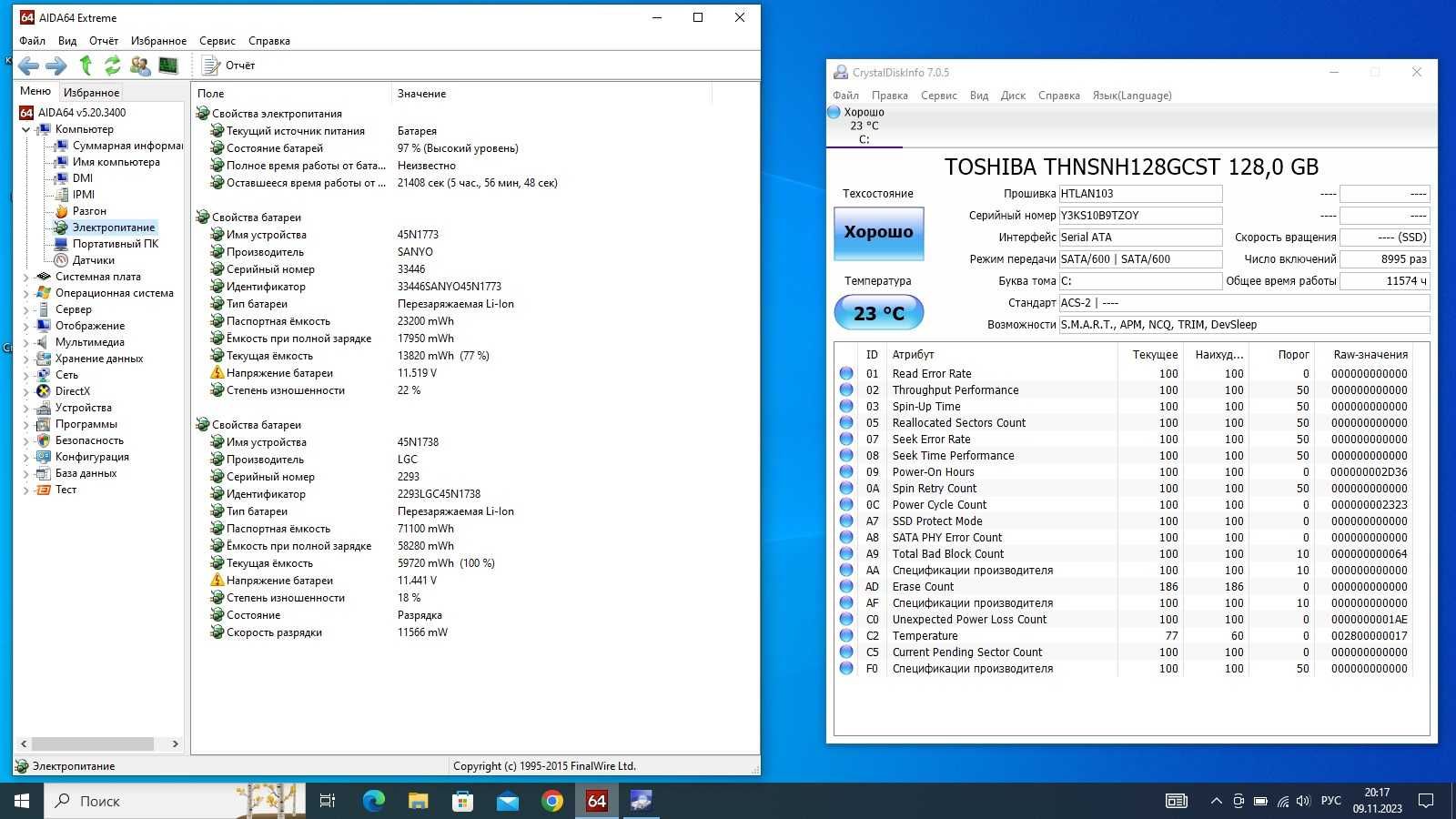Open the Windows Start menu

click(x=22, y=801)
